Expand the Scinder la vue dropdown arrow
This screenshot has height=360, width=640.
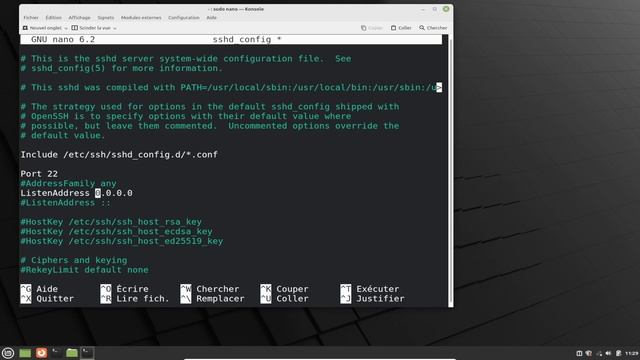(x=115, y=28)
